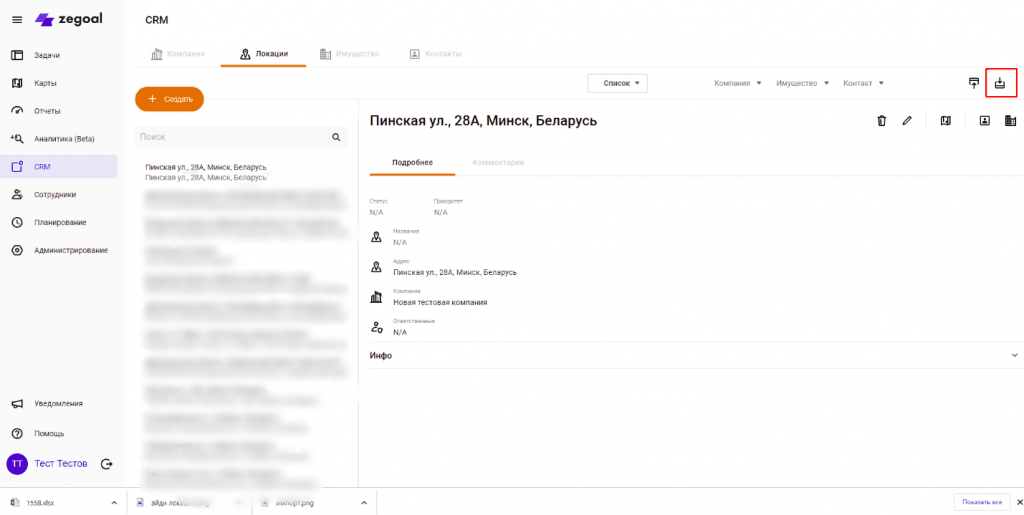The height and width of the screenshot is (515, 1024).
Task: Show the location on map via map icon
Action: coord(946,121)
